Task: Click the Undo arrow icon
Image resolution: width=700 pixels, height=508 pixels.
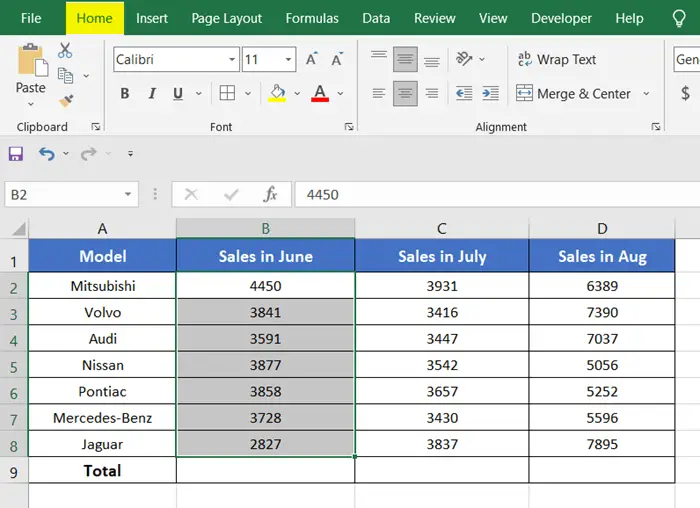Action: coord(47,154)
